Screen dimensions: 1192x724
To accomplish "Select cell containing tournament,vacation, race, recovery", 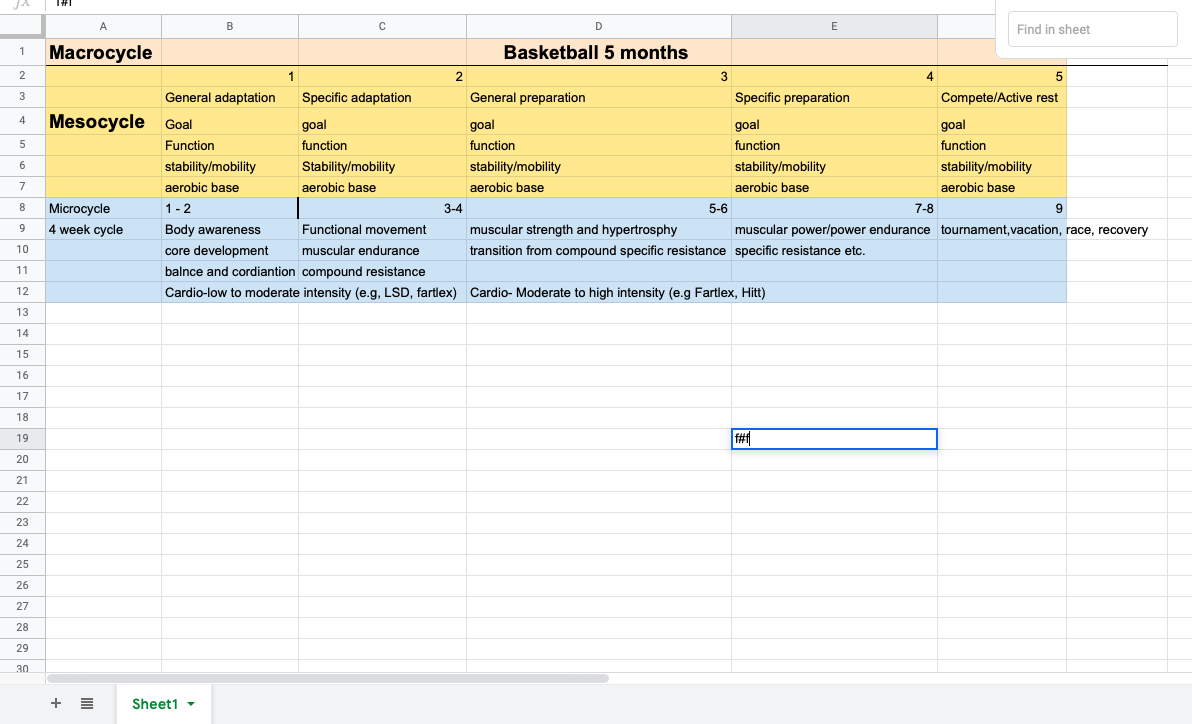I will [1001, 229].
